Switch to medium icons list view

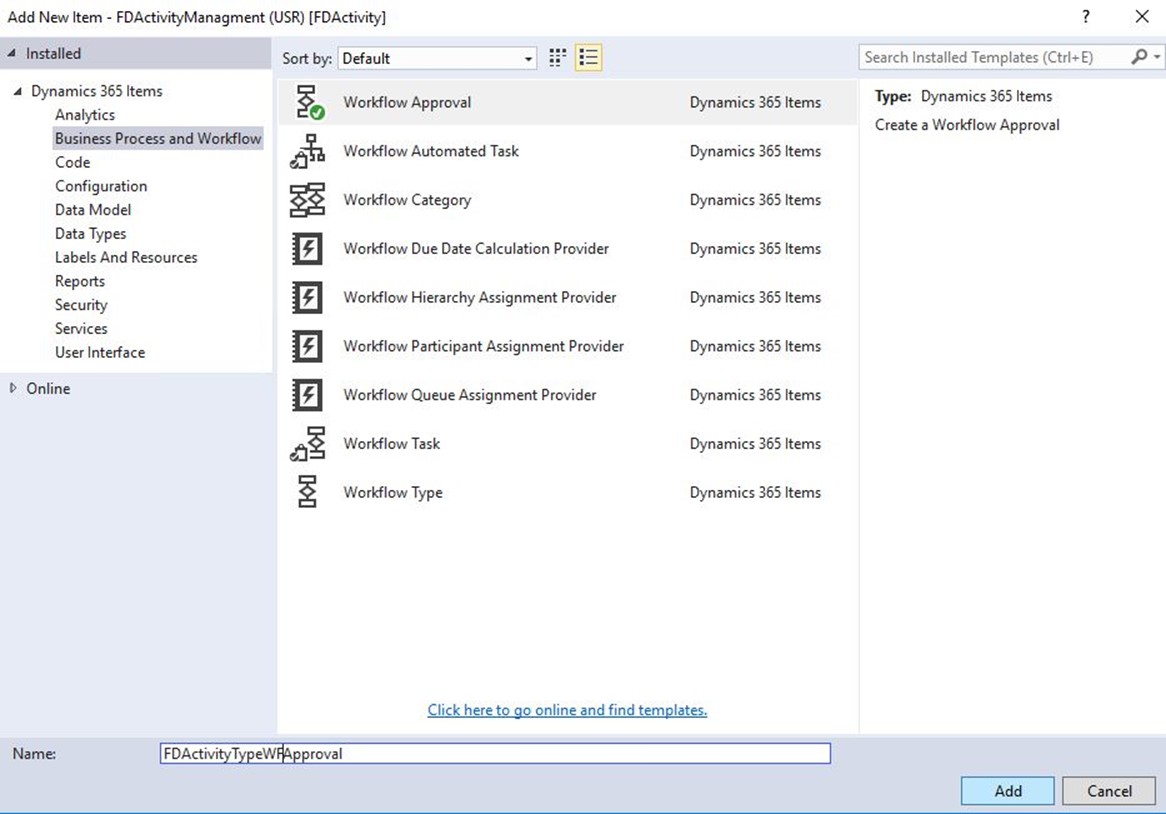[588, 58]
